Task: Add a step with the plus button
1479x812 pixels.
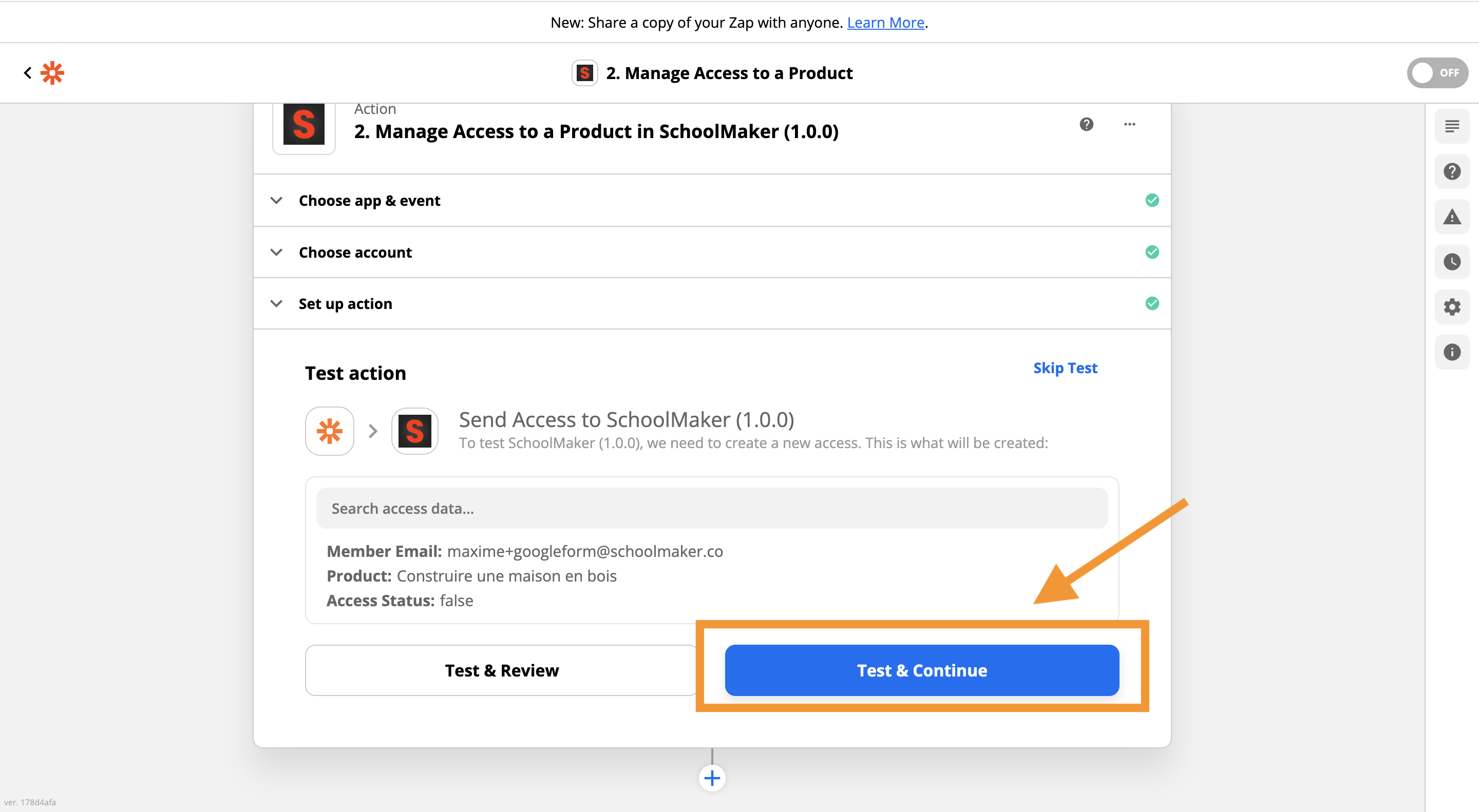Action: pos(712,778)
